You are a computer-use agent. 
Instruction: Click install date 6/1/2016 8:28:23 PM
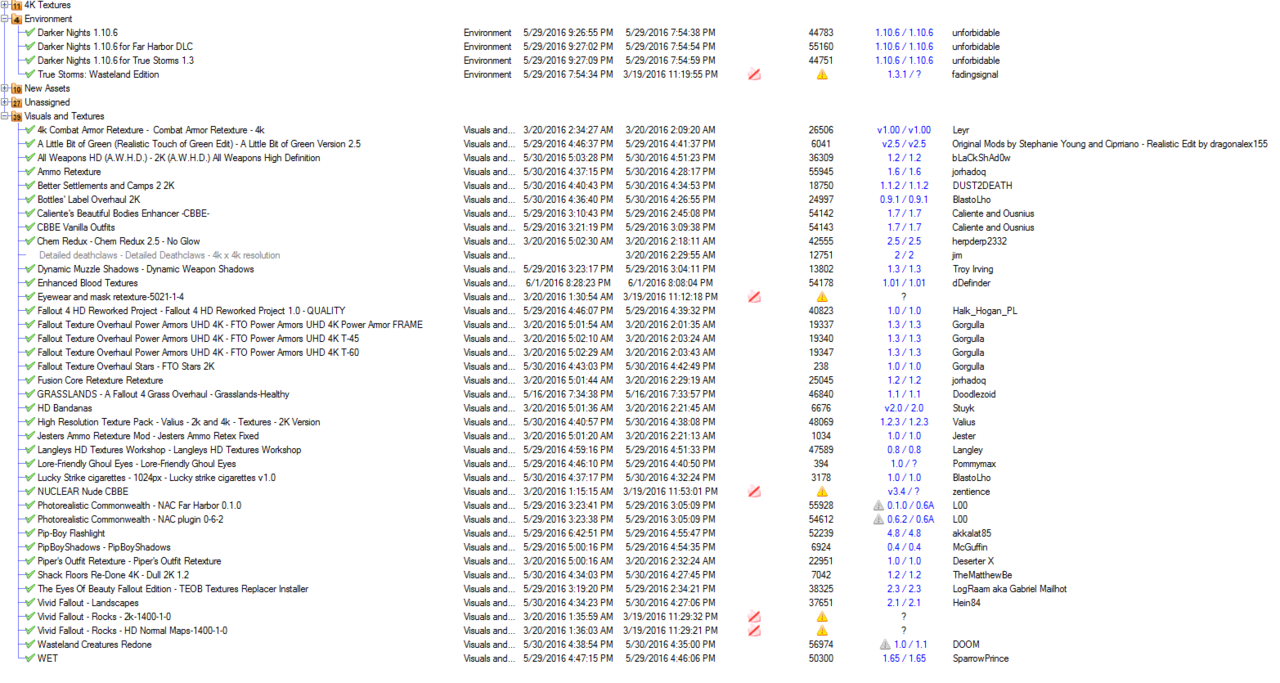coord(567,283)
